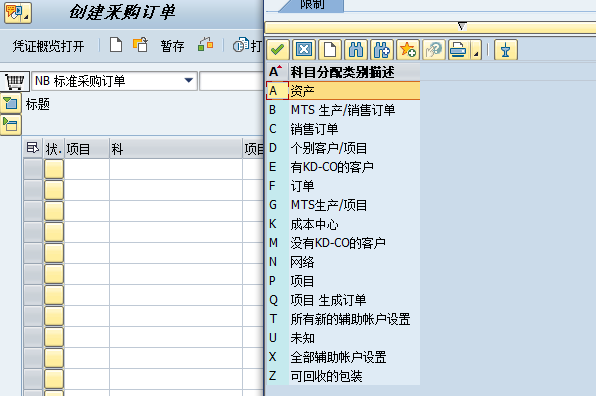596x396 pixels.
Task: Click the 暂存 hold button
Action: coord(172,46)
